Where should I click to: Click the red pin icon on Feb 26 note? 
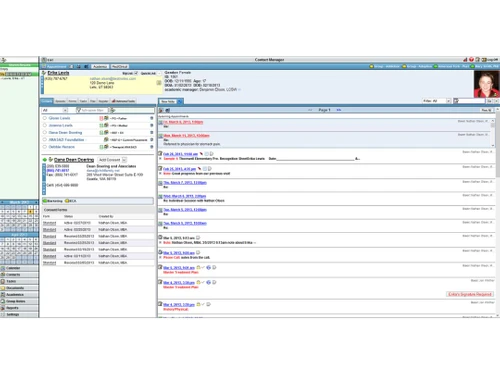[201, 154]
